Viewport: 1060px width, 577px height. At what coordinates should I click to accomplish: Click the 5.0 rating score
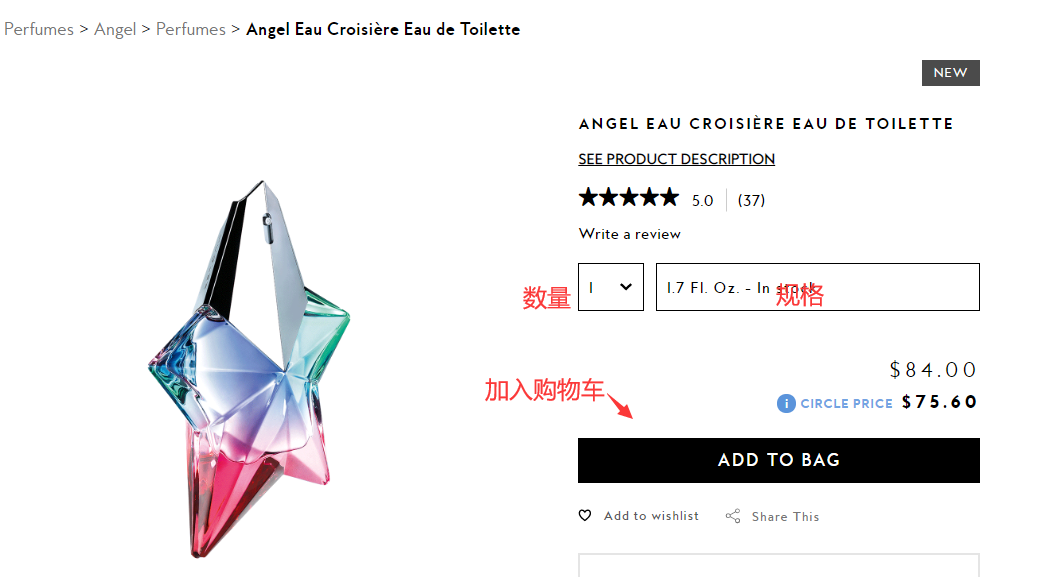702,200
